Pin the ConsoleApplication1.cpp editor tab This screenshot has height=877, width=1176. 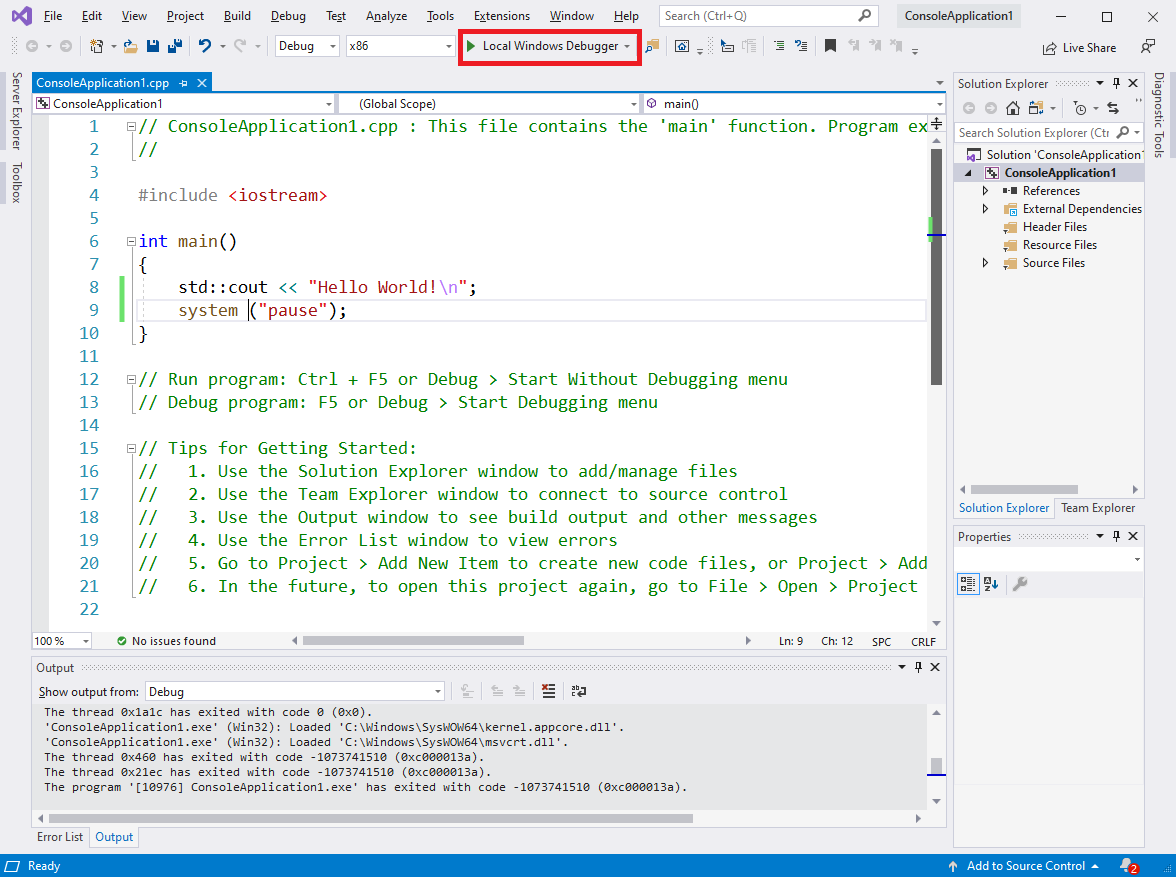pos(183,83)
